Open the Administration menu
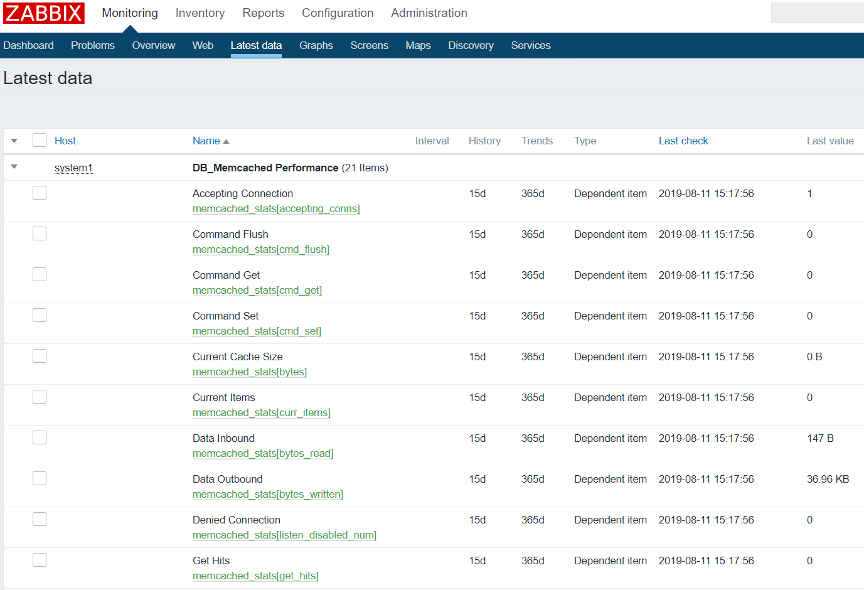 click(429, 13)
